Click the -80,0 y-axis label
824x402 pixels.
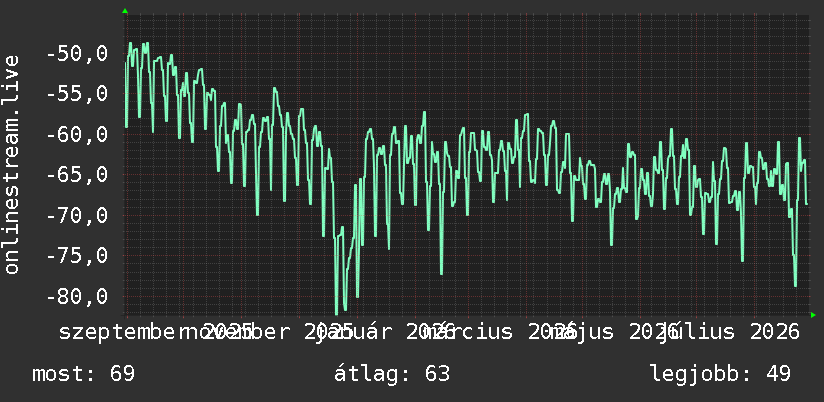pos(77,296)
